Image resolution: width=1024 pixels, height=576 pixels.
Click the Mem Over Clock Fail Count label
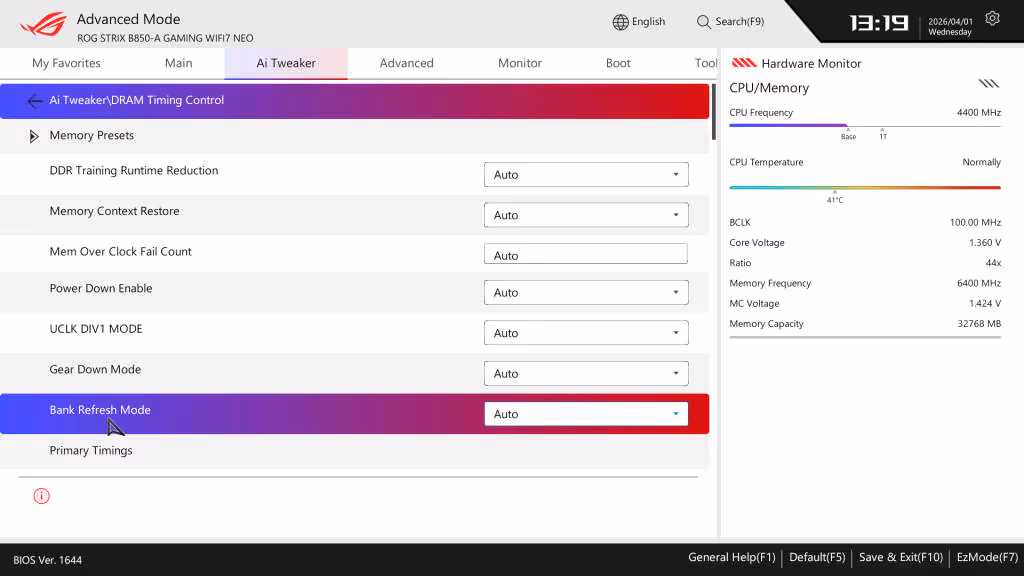pyautogui.click(x=120, y=252)
